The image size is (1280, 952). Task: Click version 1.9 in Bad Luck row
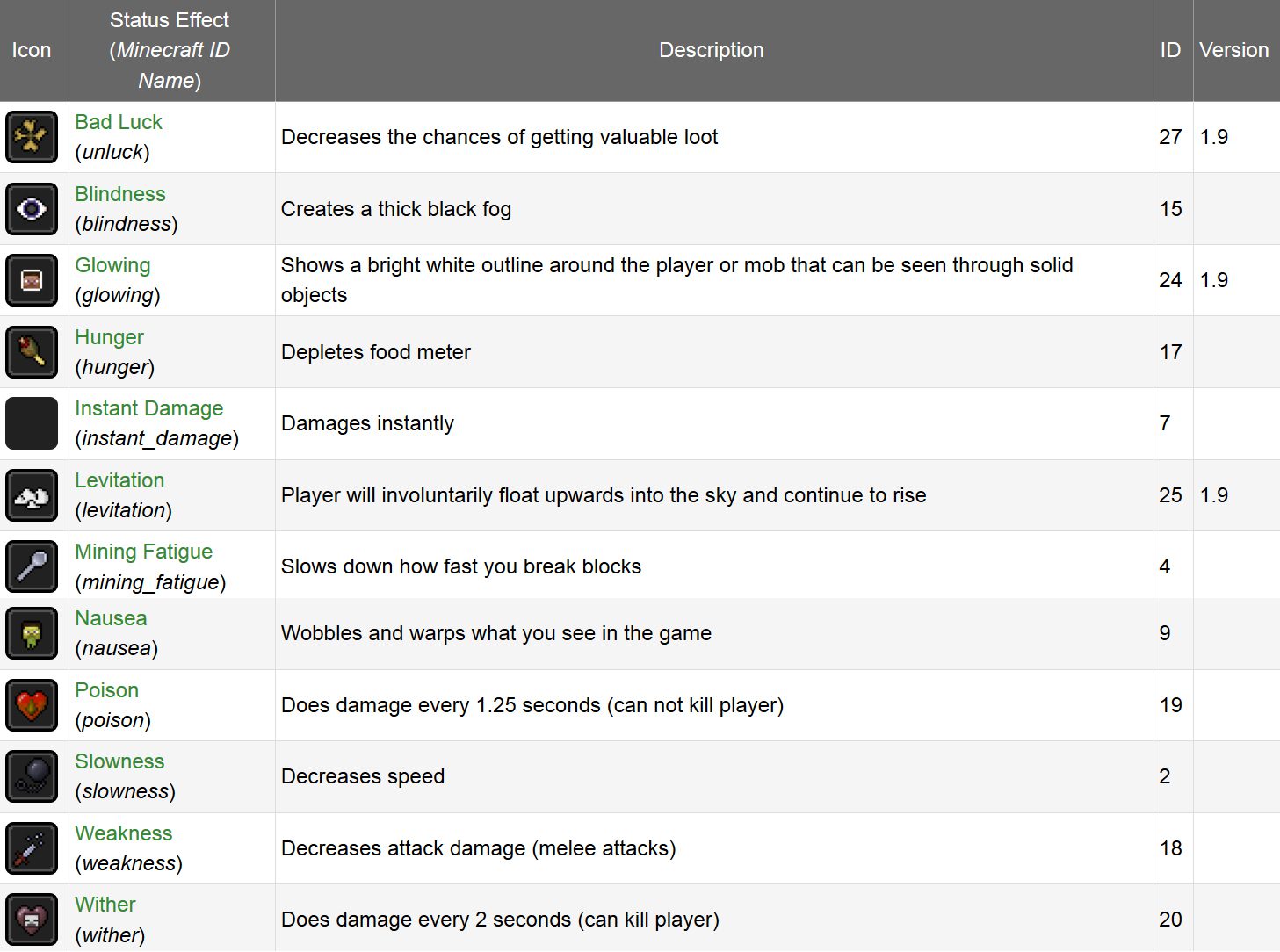(1214, 137)
